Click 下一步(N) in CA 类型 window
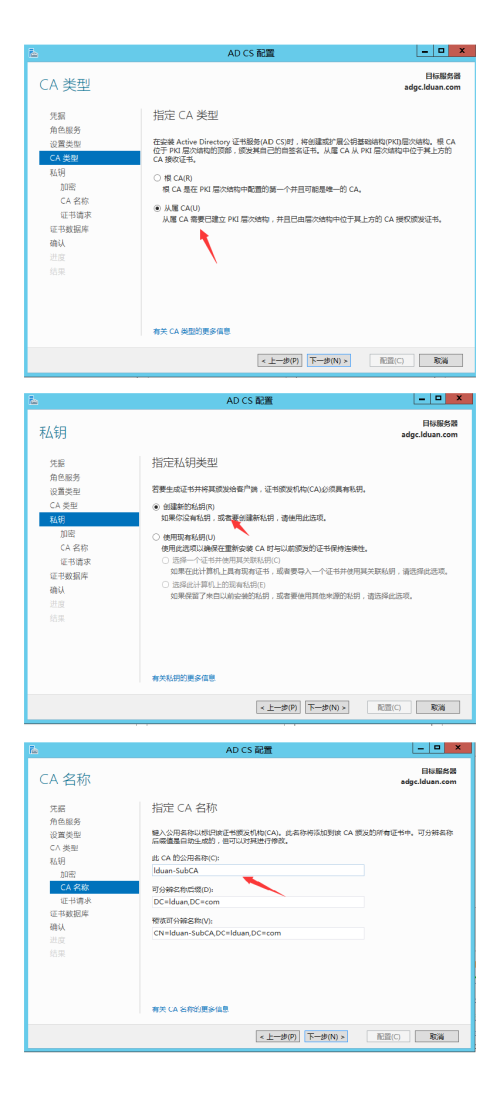The width and height of the screenshot is (500, 1105). [x=328, y=360]
